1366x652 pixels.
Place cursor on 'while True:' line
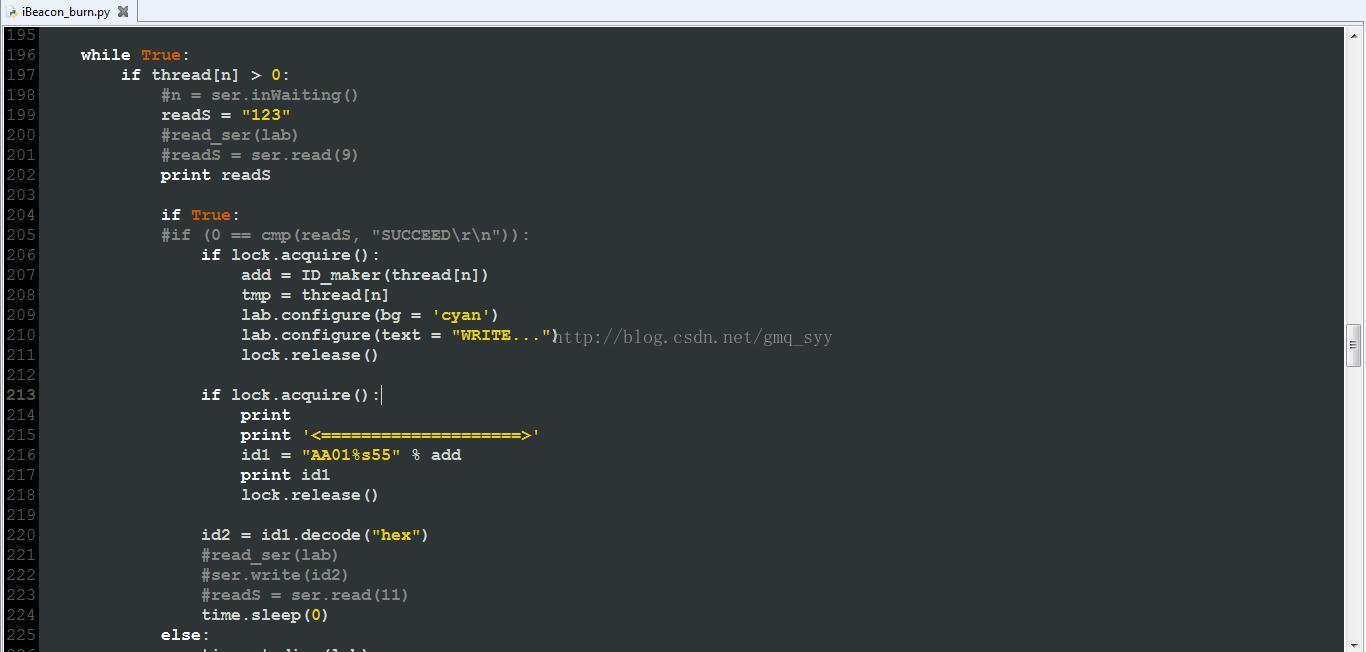(135, 55)
